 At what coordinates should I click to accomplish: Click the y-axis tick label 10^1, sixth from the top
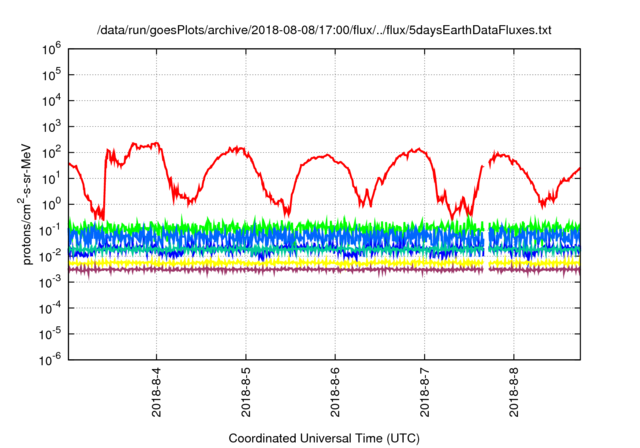52,178
